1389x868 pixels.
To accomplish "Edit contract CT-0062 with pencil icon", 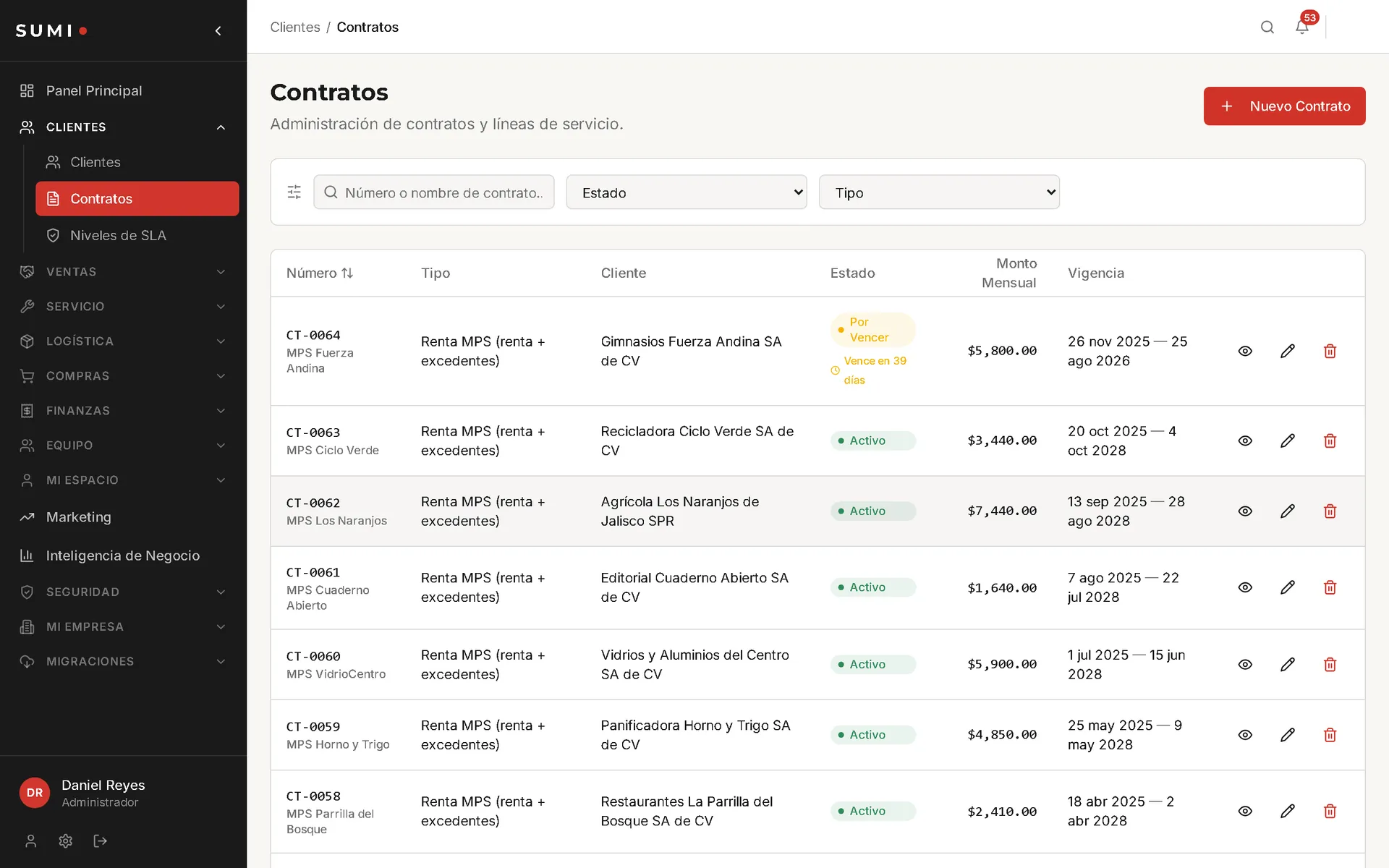I will coord(1287,511).
